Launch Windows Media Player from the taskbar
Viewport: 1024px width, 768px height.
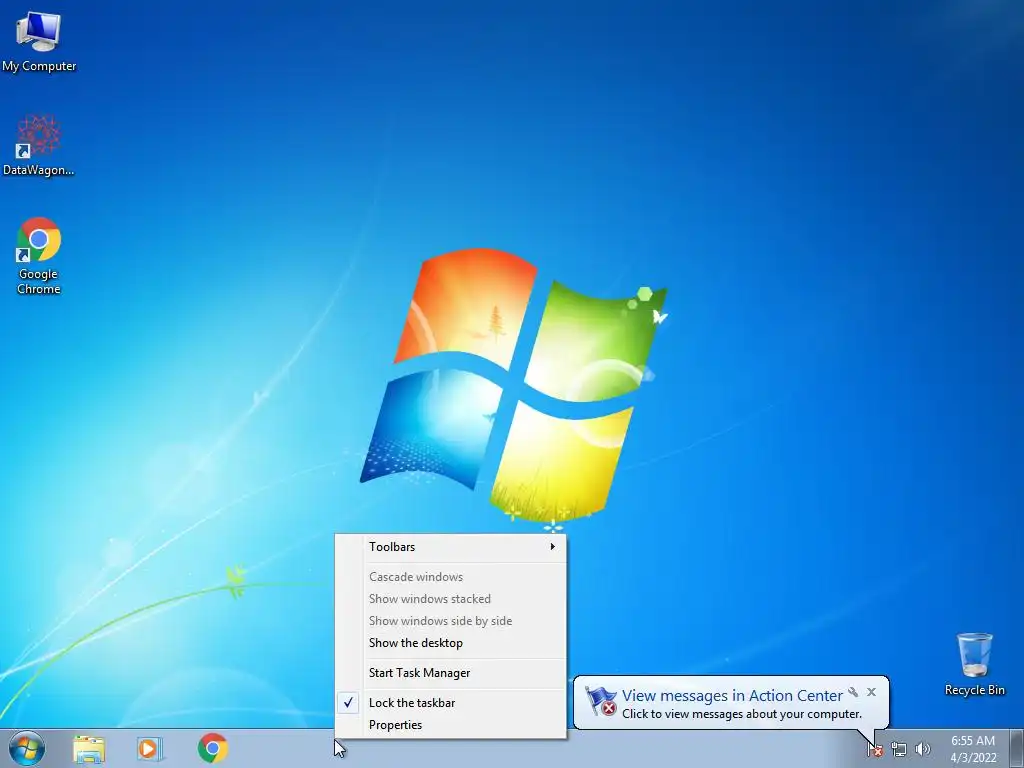click(x=150, y=749)
